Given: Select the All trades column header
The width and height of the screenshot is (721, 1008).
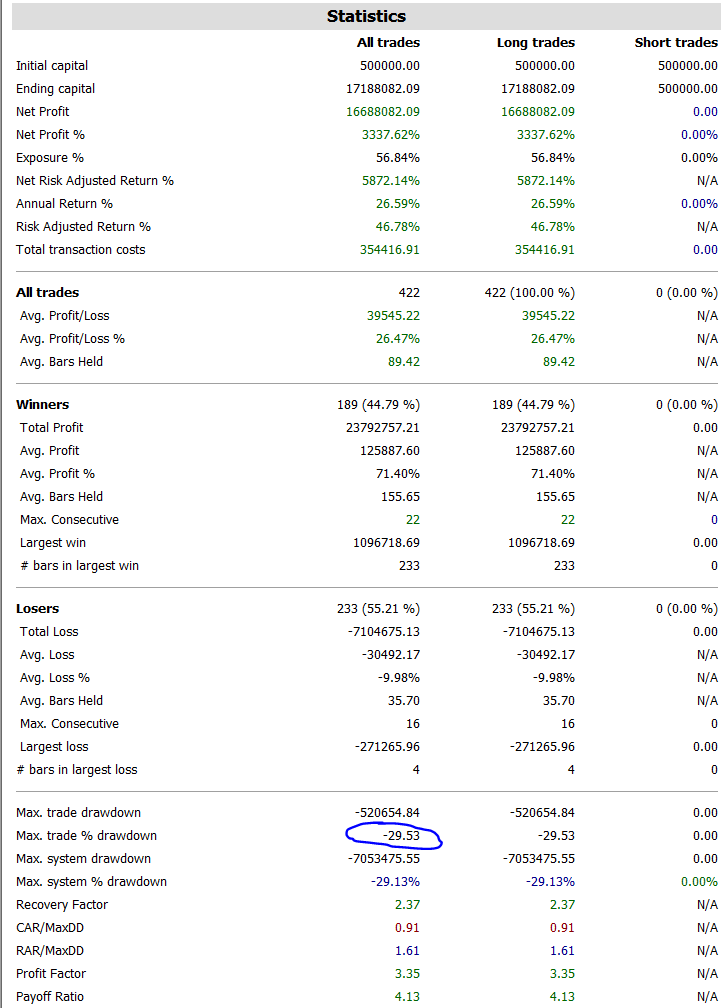Looking at the screenshot, I should pos(388,42).
